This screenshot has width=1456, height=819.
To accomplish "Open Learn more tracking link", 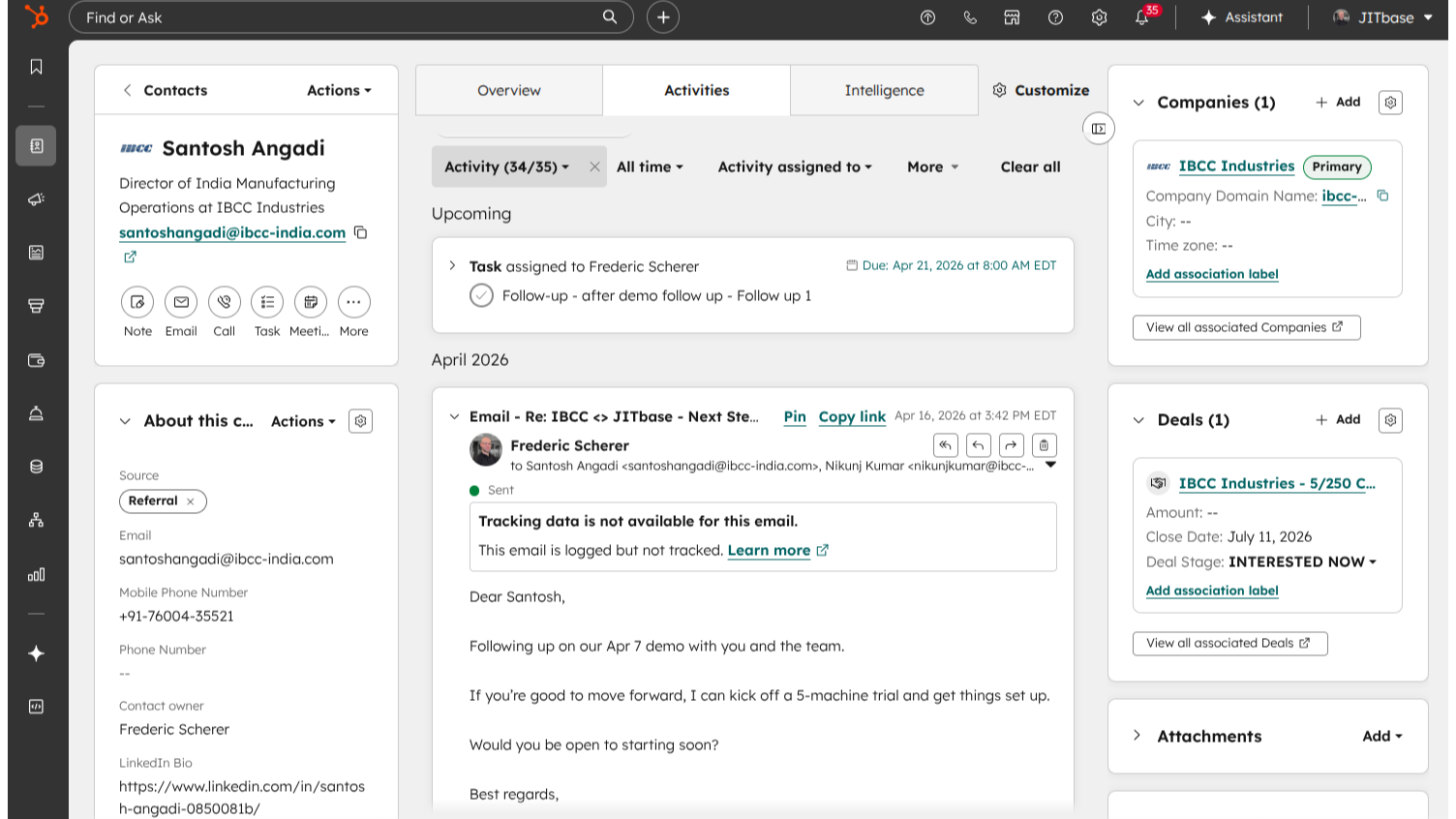I will 777,550.
